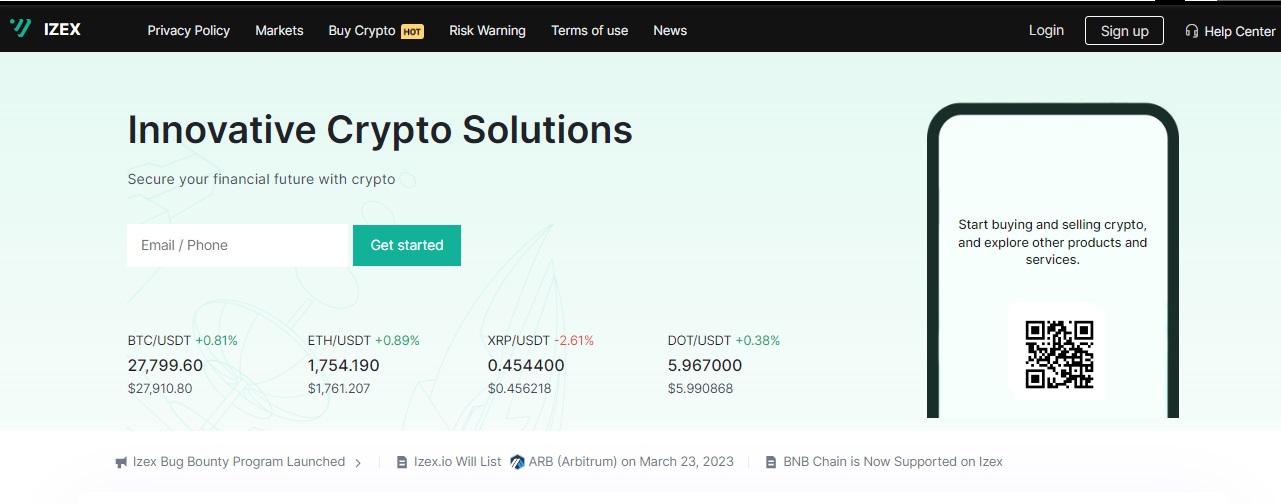Open the Privacy Policy menu item
Image resolution: width=1281 pixels, height=503 pixels.
188,30
